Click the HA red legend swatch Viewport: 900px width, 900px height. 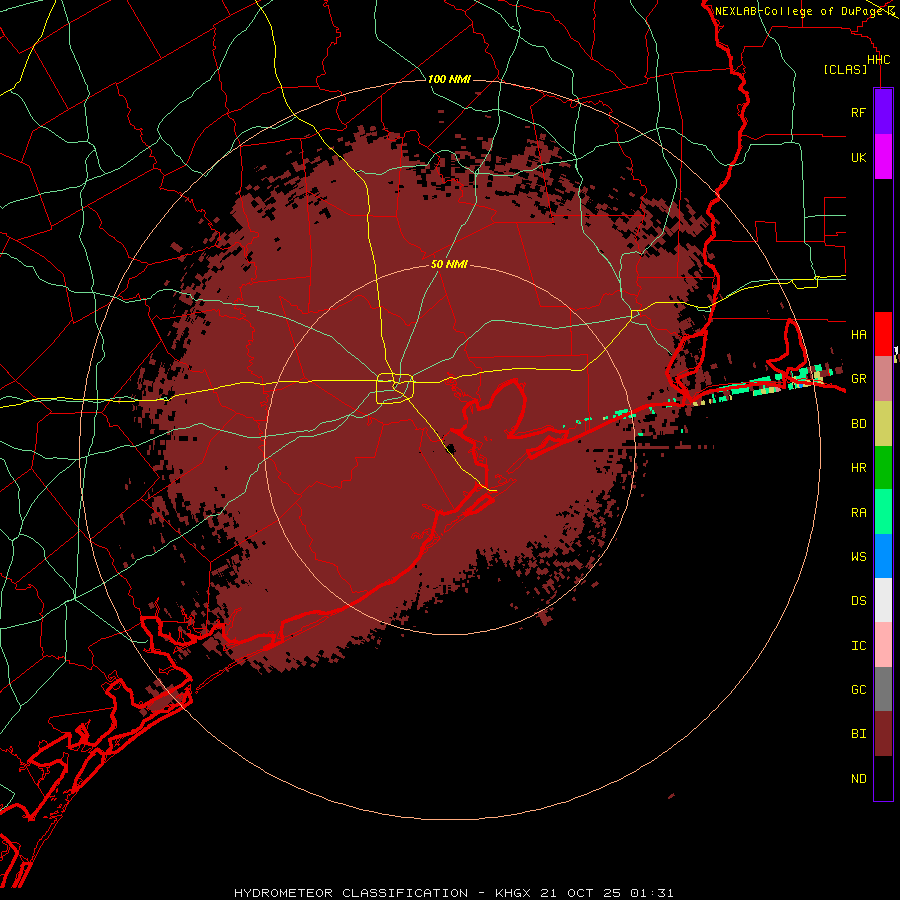(x=883, y=334)
